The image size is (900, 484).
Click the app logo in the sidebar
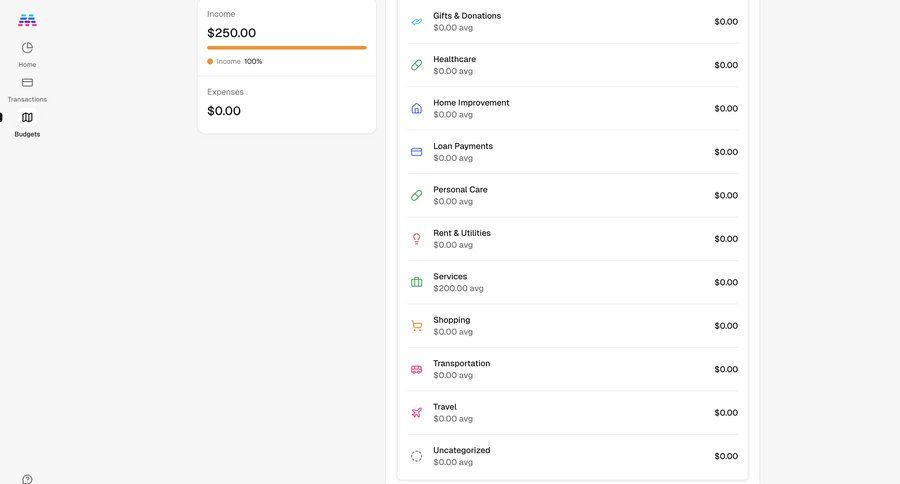point(27,21)
